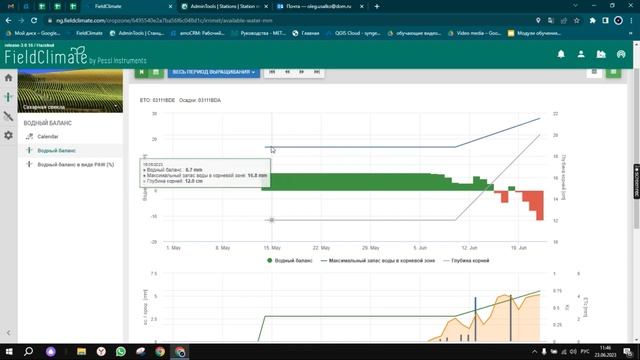Open the Chrome three-dot menu
This screenshot has height=360, width=640.
(x=631, y=20)
